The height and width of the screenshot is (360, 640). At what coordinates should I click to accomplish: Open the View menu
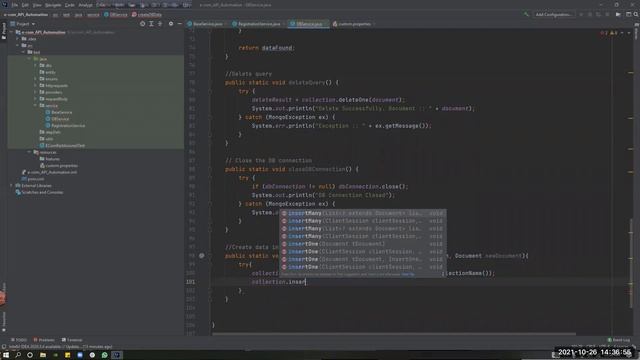[x=37, y=5]
